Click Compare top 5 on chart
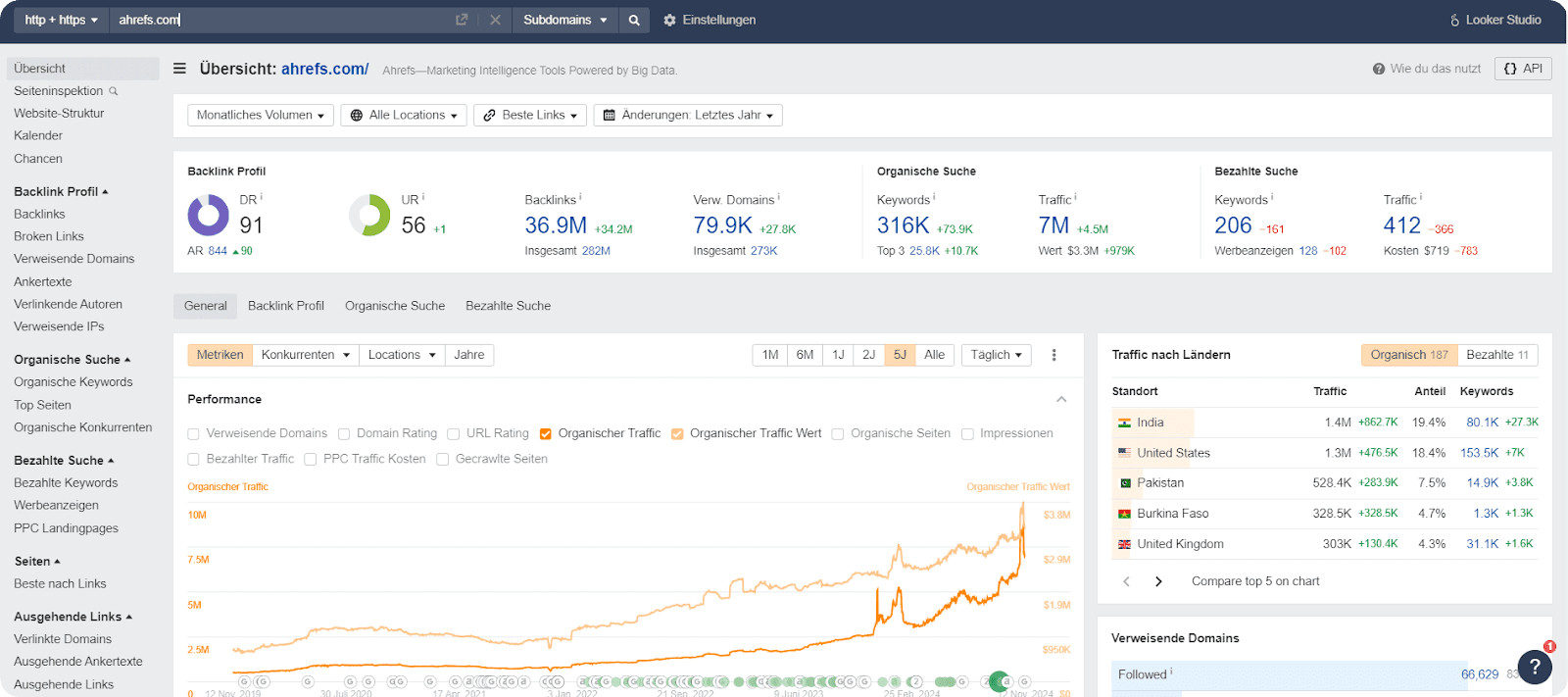This screenshot has width=1568, height=697. pos(1255,581)
